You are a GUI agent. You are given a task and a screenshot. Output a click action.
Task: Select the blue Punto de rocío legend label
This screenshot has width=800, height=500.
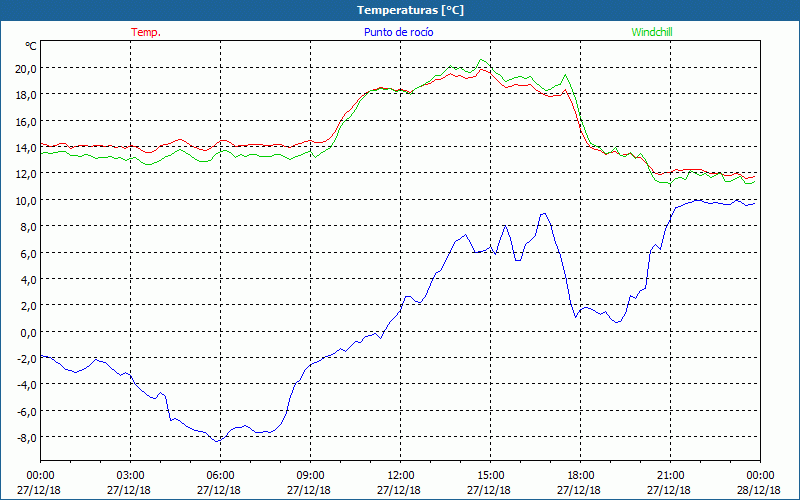pyautogui.click(x=398, y=32)
